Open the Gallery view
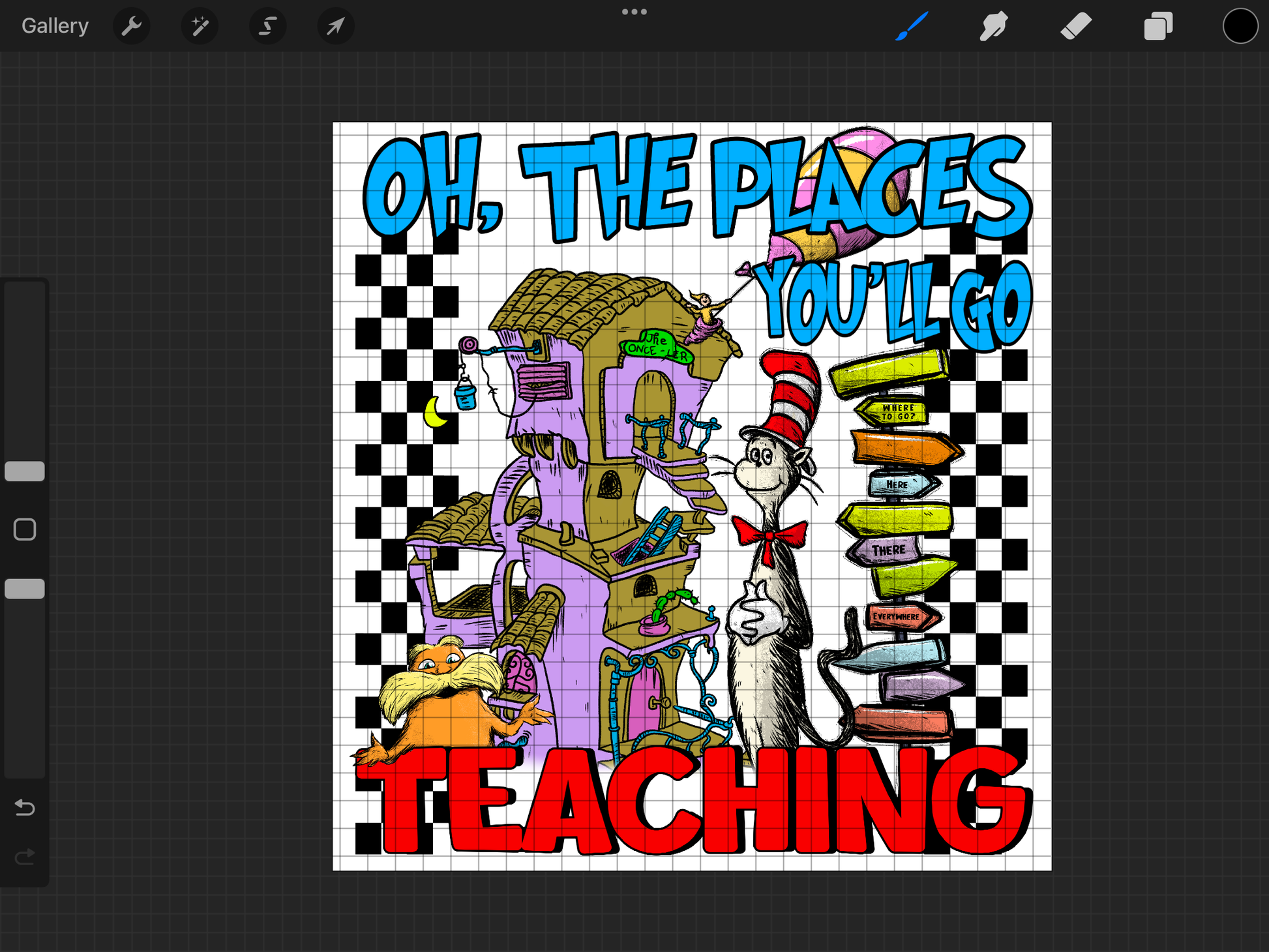 click(x=55, y=26)
